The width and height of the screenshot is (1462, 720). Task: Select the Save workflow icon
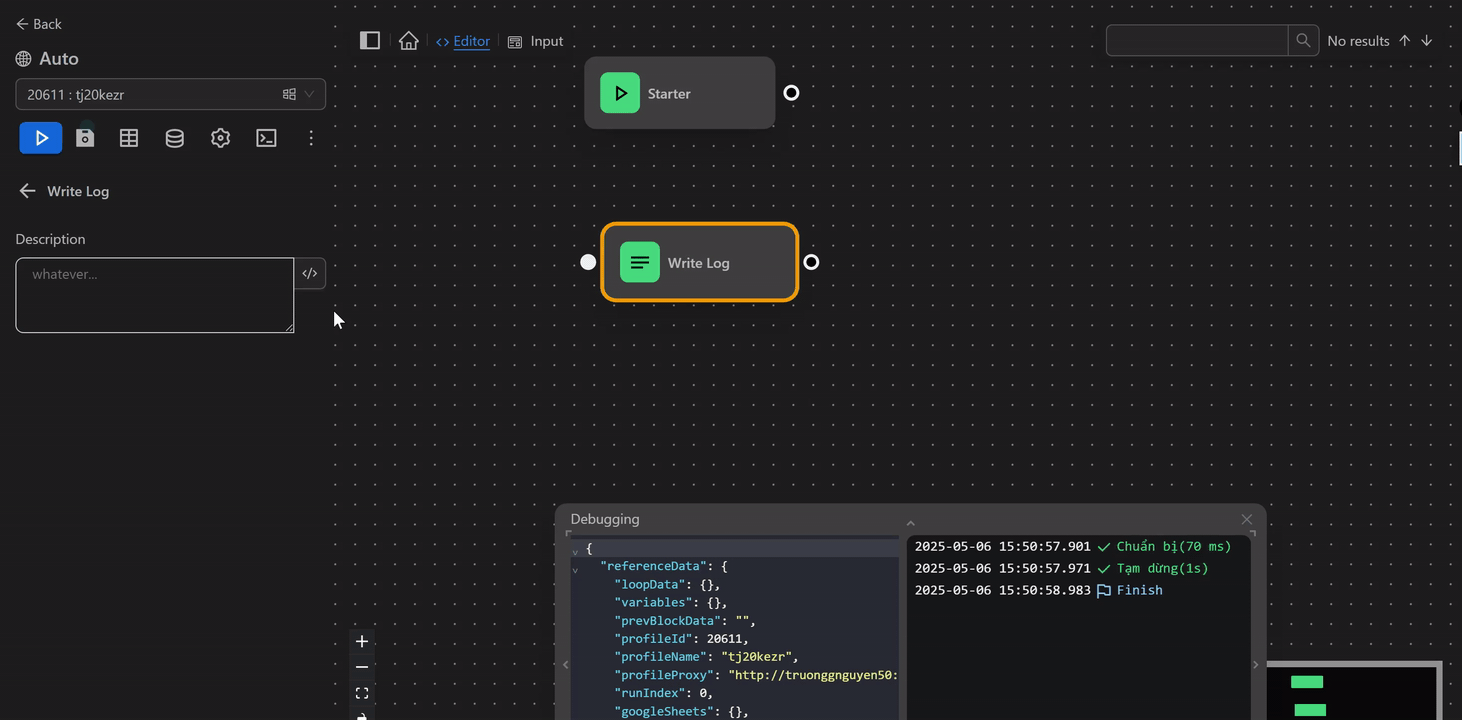pos(85,137)
